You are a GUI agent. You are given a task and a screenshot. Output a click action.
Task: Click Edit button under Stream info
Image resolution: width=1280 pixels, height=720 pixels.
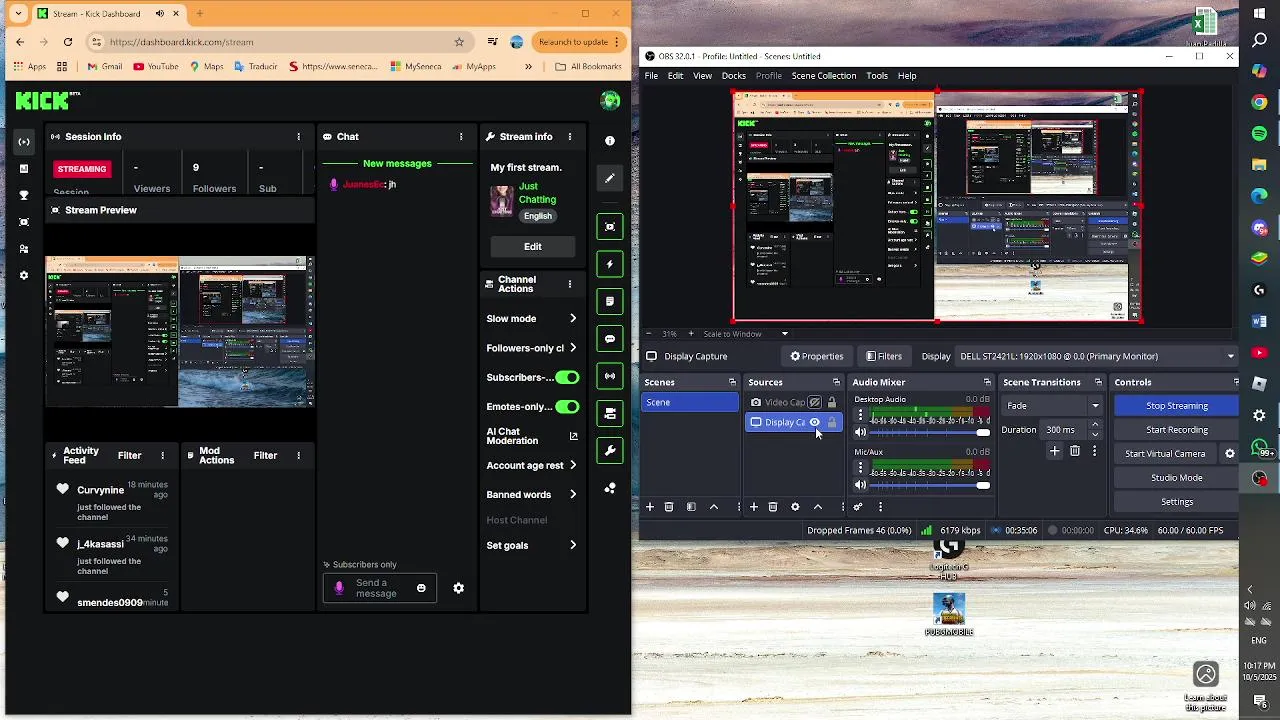point(533,246)
